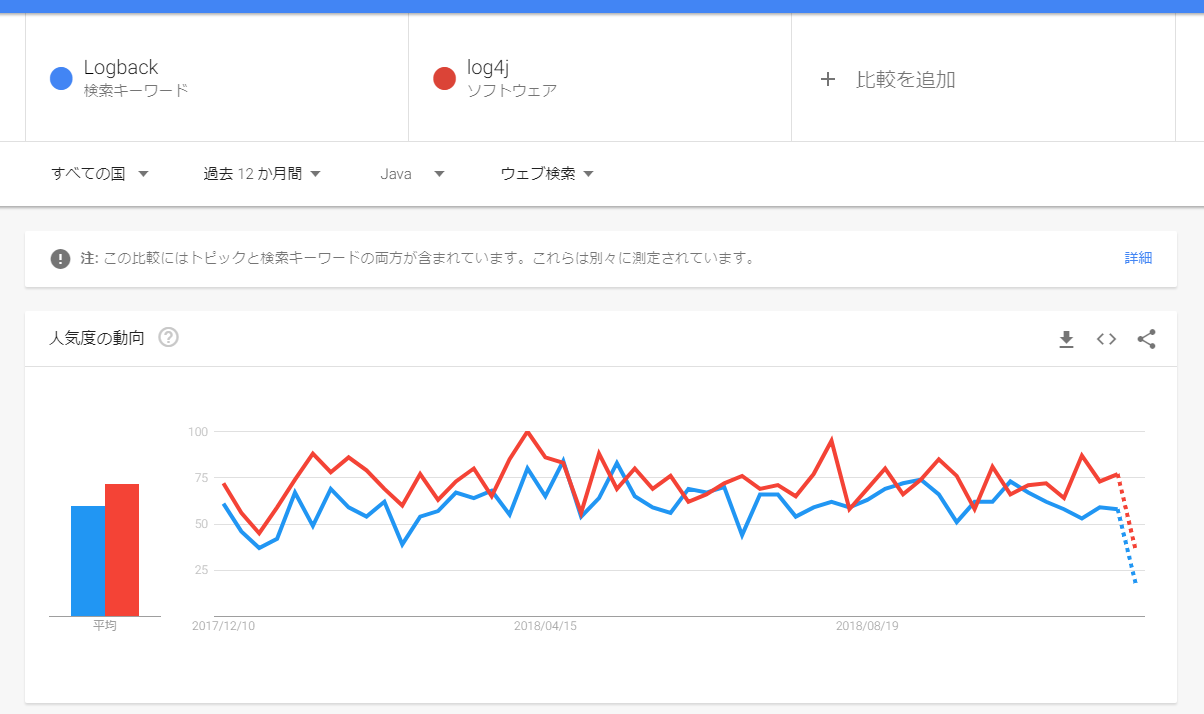Click the ソフトウェア subtitle under log4j

[512, 91]
